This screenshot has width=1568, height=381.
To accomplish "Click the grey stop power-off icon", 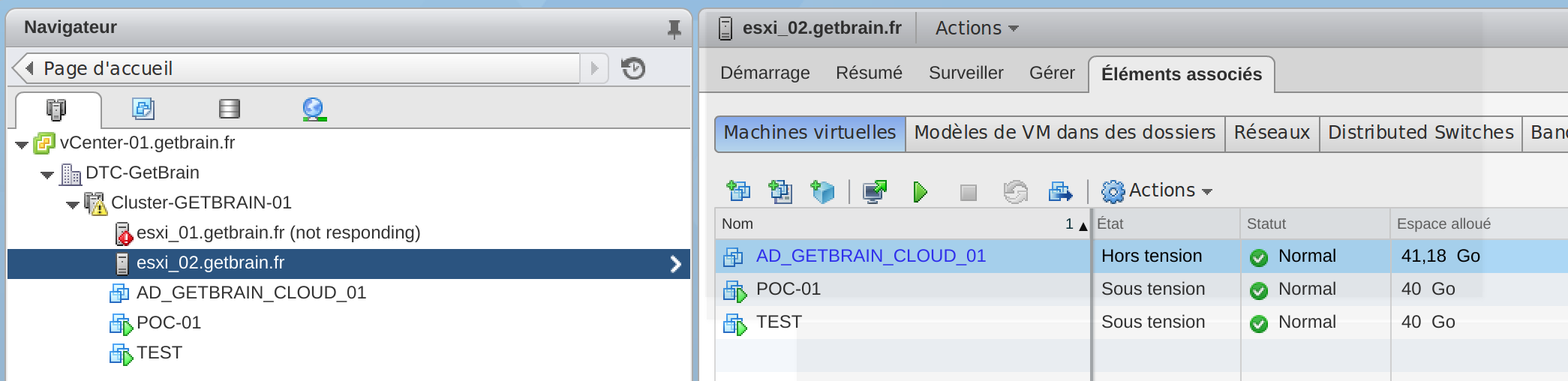I will point(969,193).
